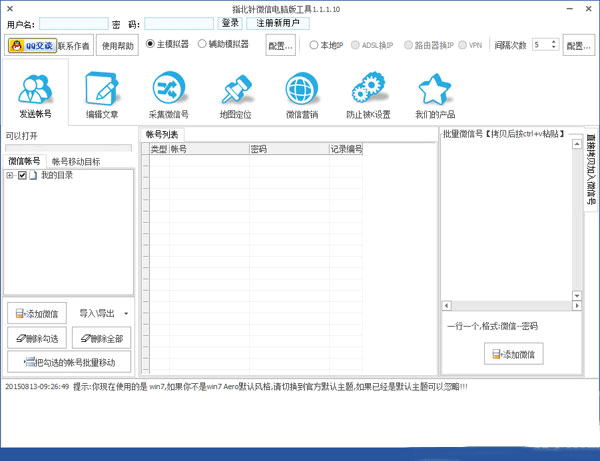600x461 pixels.
Task: Click the 密码 column header
Action: [289, 149]
